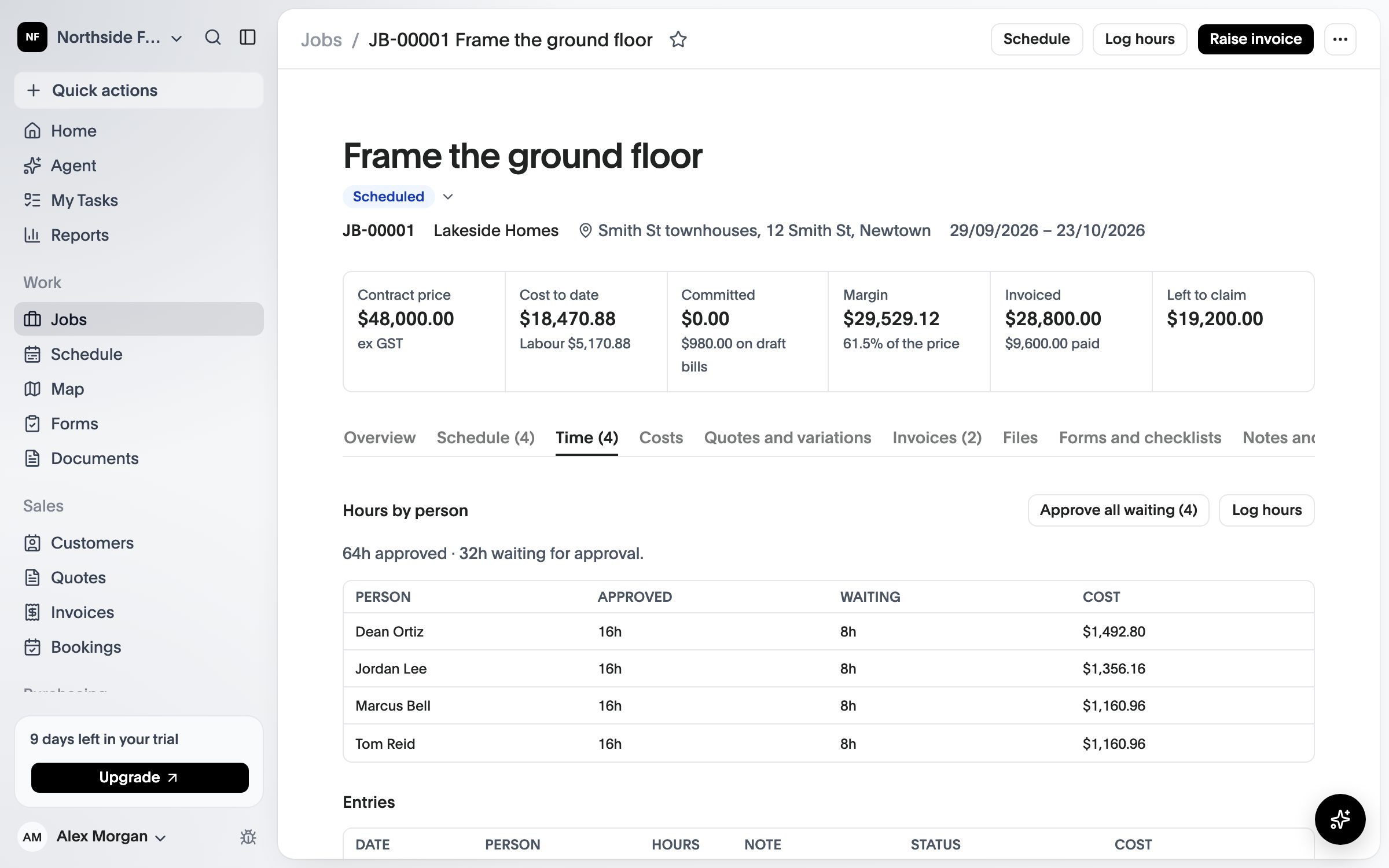The height and width of the screenshot is (868, 1389).
Task: Open the search icon in sidebar header
Action: (x=213, y=38)
